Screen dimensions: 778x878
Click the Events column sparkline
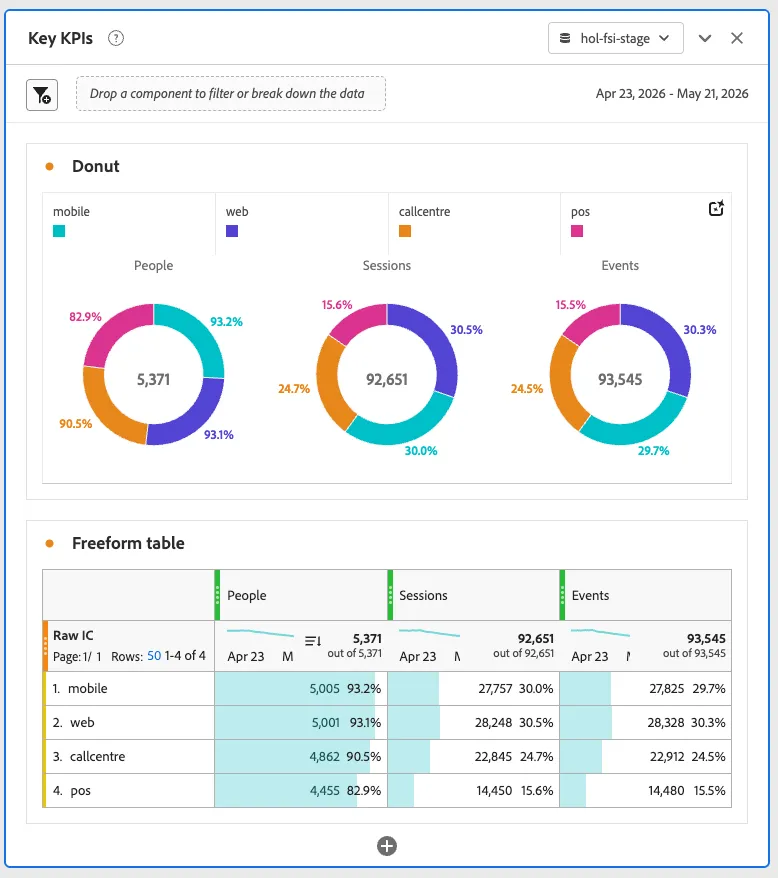coord(600,633)
